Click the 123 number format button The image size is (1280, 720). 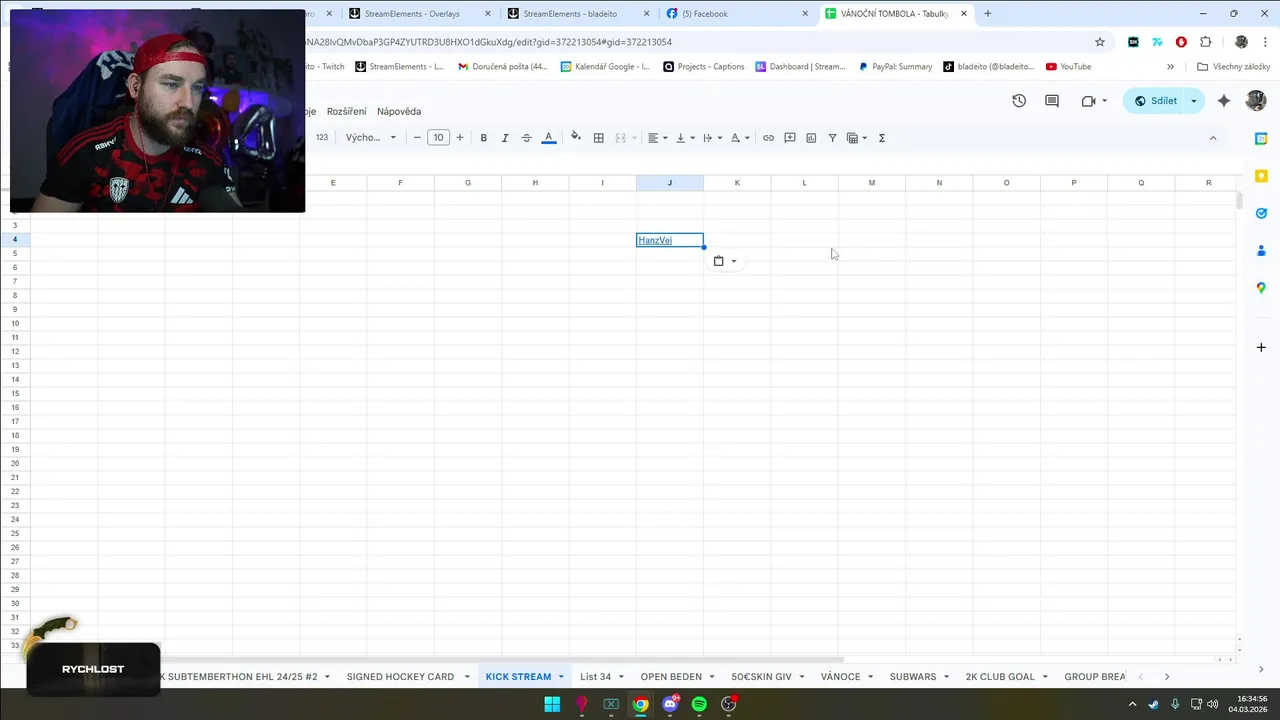[x=322, y=138]
